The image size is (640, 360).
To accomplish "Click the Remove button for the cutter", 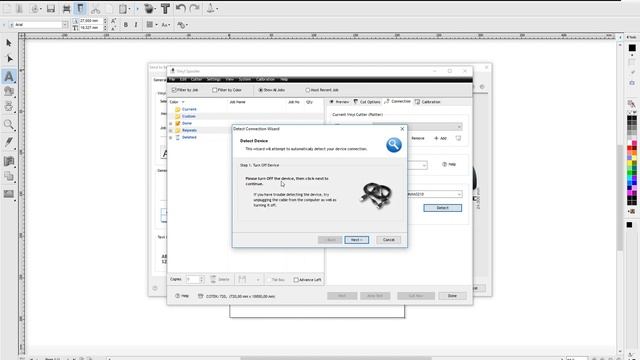I will pos(418,138).
